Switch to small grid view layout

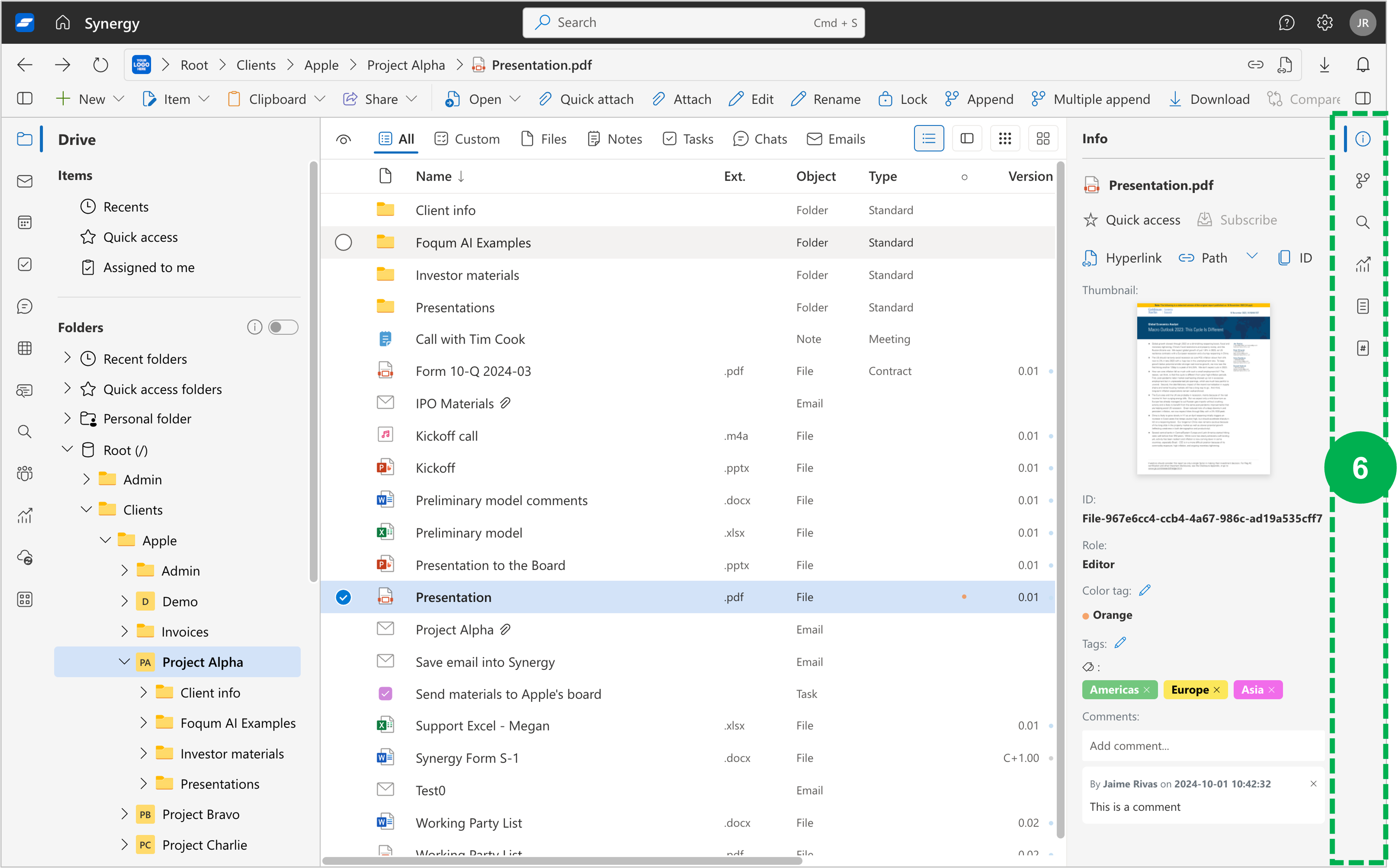click(x=1005, y=139)
